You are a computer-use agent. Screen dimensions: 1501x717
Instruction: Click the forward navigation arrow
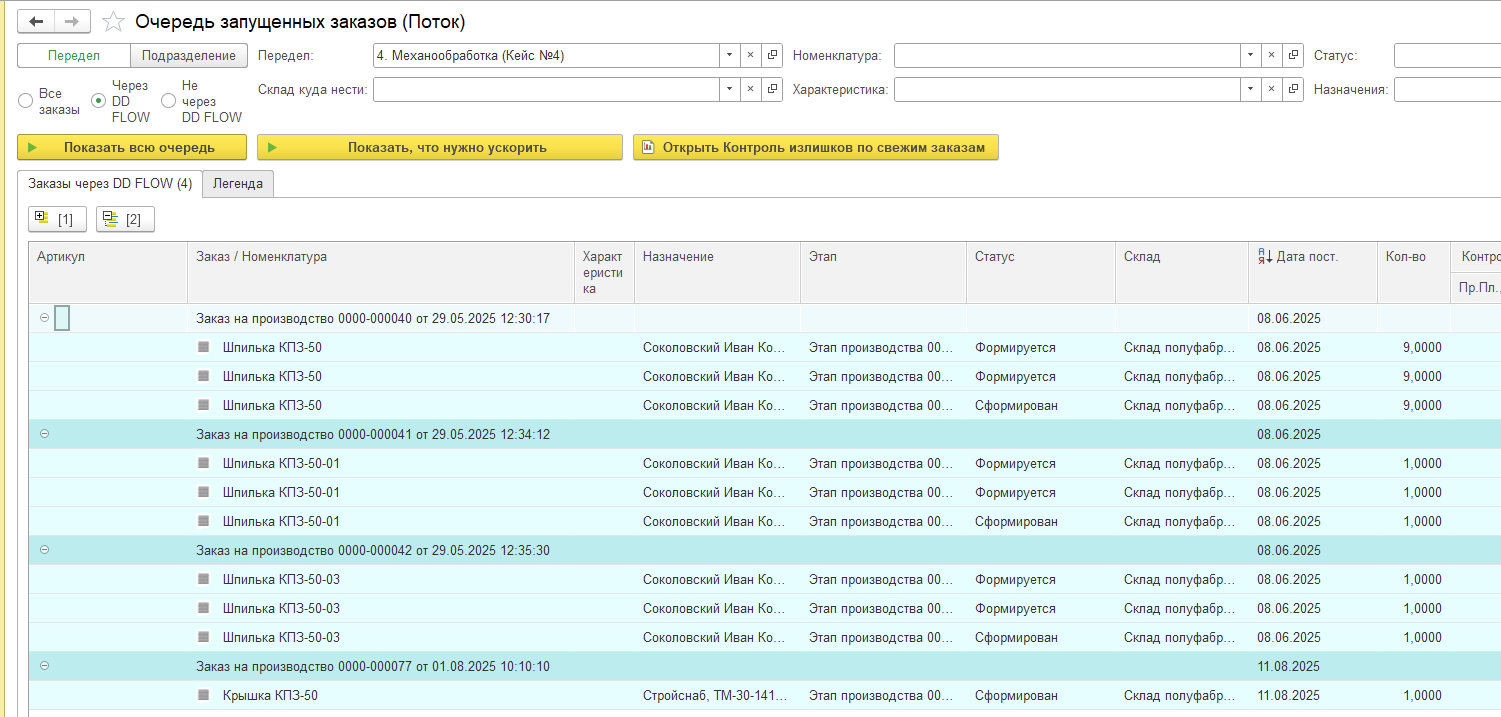(71, 21)
